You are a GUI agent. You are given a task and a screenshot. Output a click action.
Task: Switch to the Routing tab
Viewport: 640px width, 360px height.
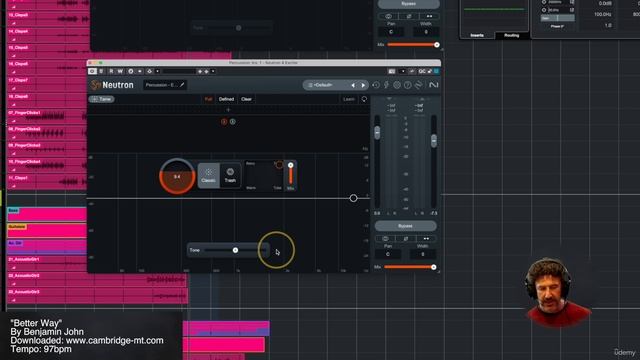click(x=511, y=36)
